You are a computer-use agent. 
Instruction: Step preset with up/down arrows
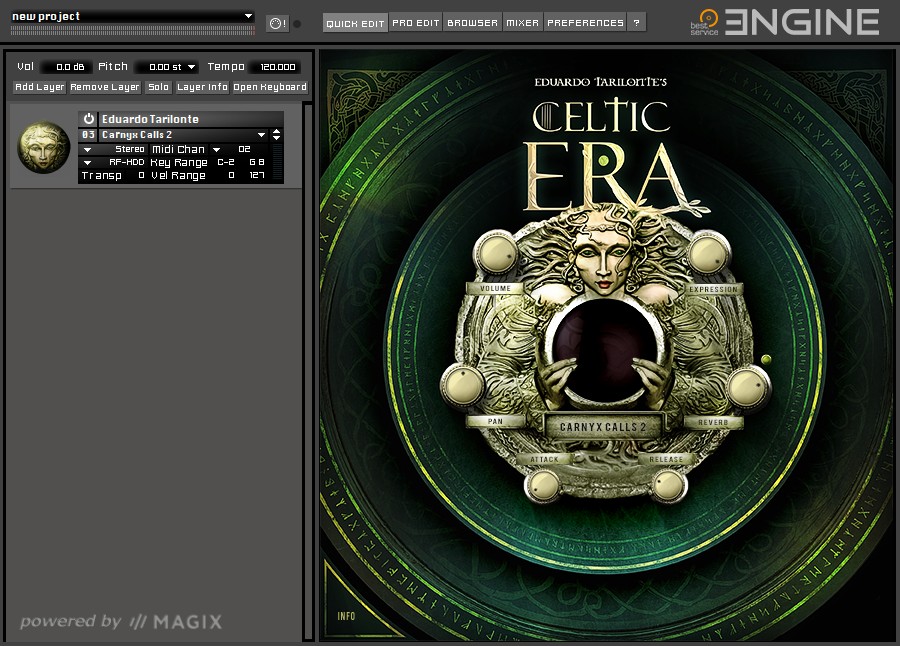point(277,134)
